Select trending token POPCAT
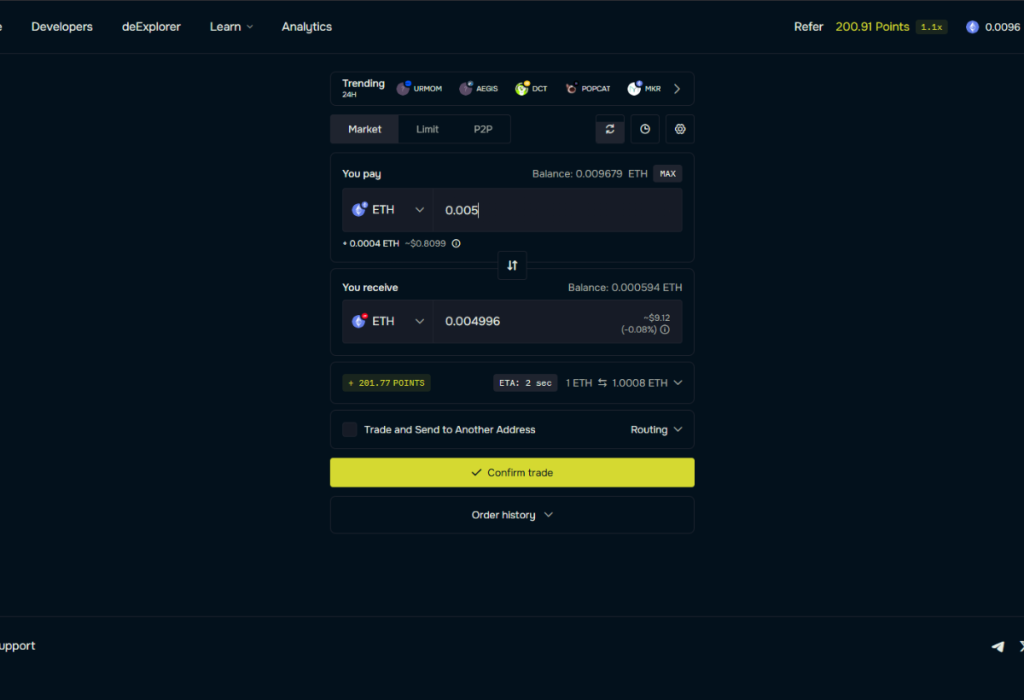 [589, 89]
